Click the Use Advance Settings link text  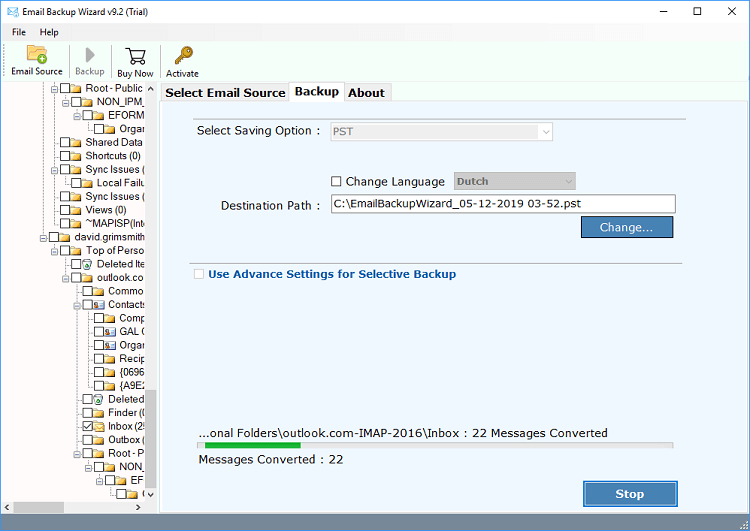coord(332,274)
